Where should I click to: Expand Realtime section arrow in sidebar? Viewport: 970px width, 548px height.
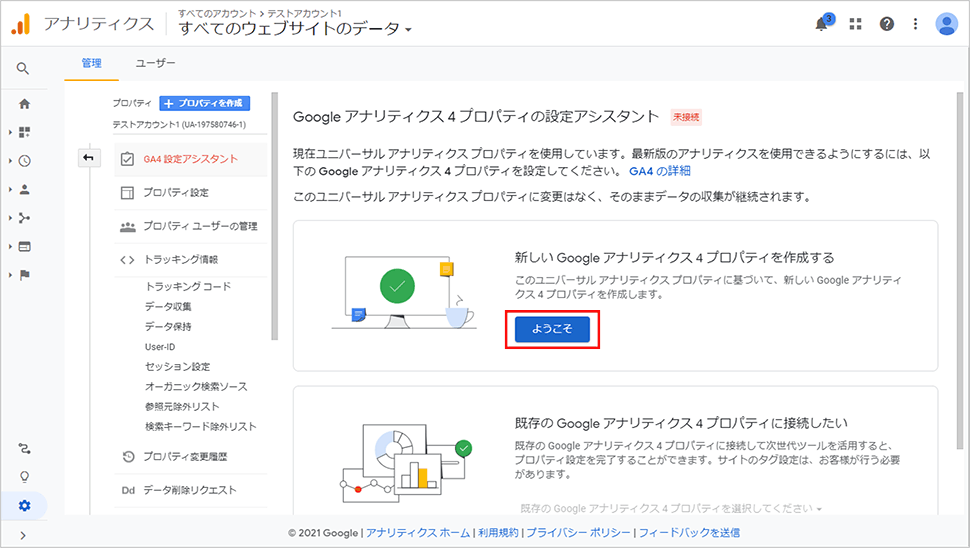click(11, 161)
